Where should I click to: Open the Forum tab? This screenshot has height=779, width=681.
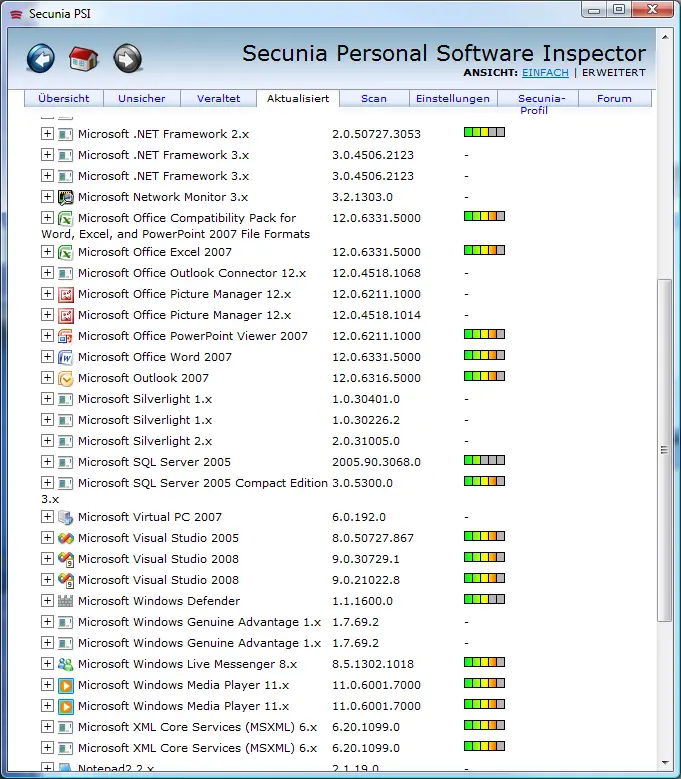(x=614, y=98)
